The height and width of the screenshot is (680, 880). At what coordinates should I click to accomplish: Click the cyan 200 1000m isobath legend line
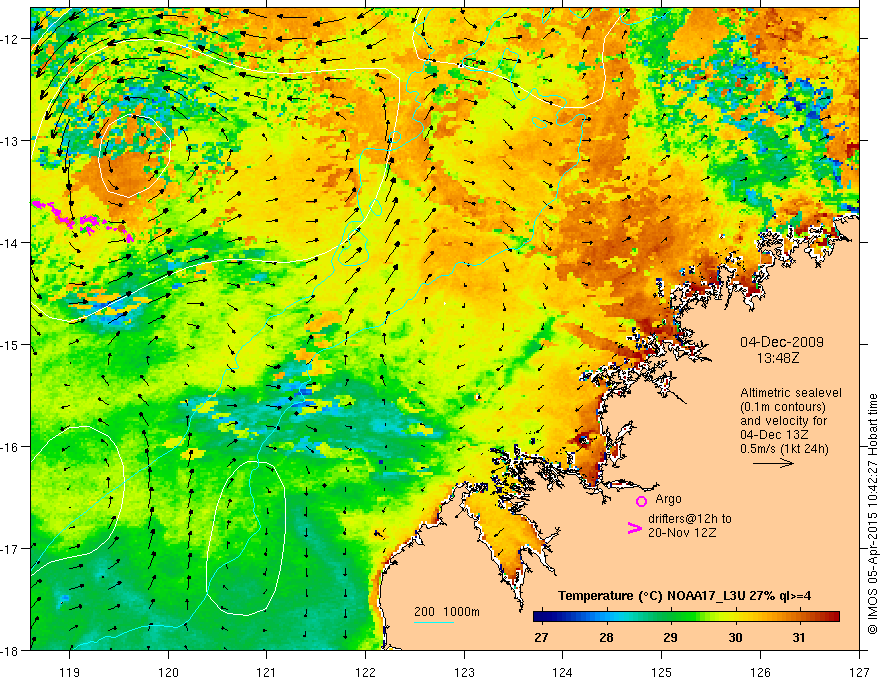pyautogui.click(x=434, y=622)
